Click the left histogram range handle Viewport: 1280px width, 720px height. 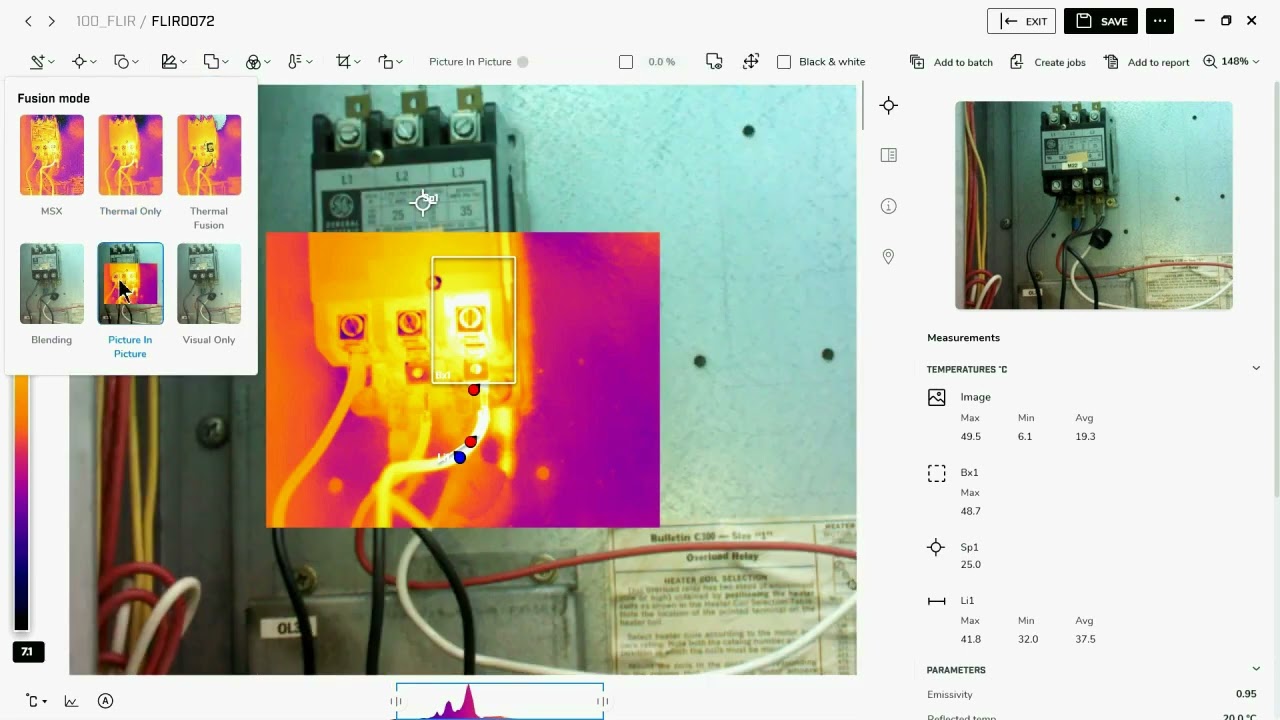(x=396, y=702)
